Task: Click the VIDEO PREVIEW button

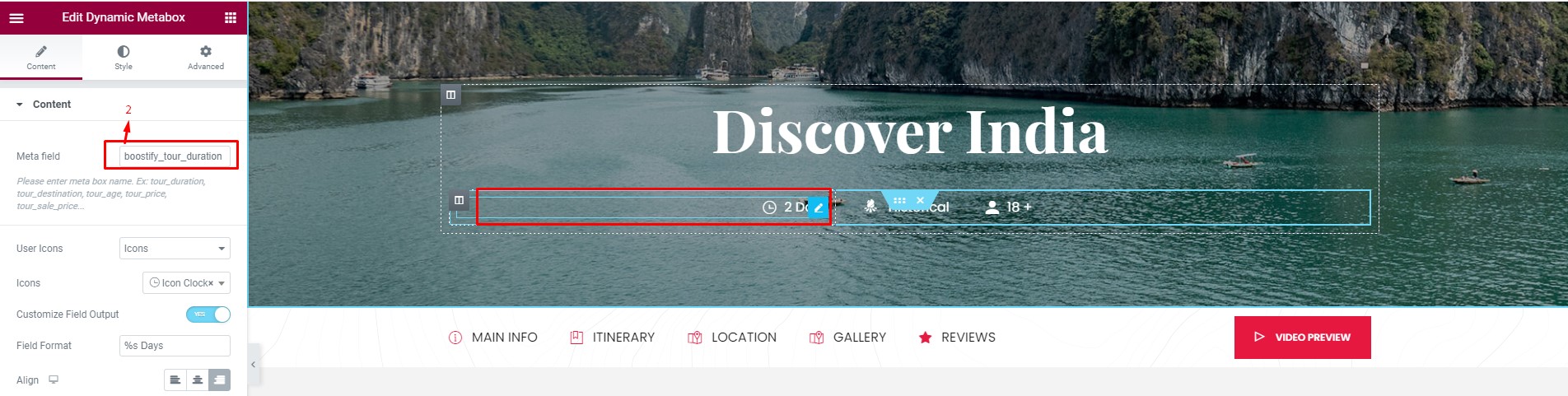Action: tap(1302, 338)
